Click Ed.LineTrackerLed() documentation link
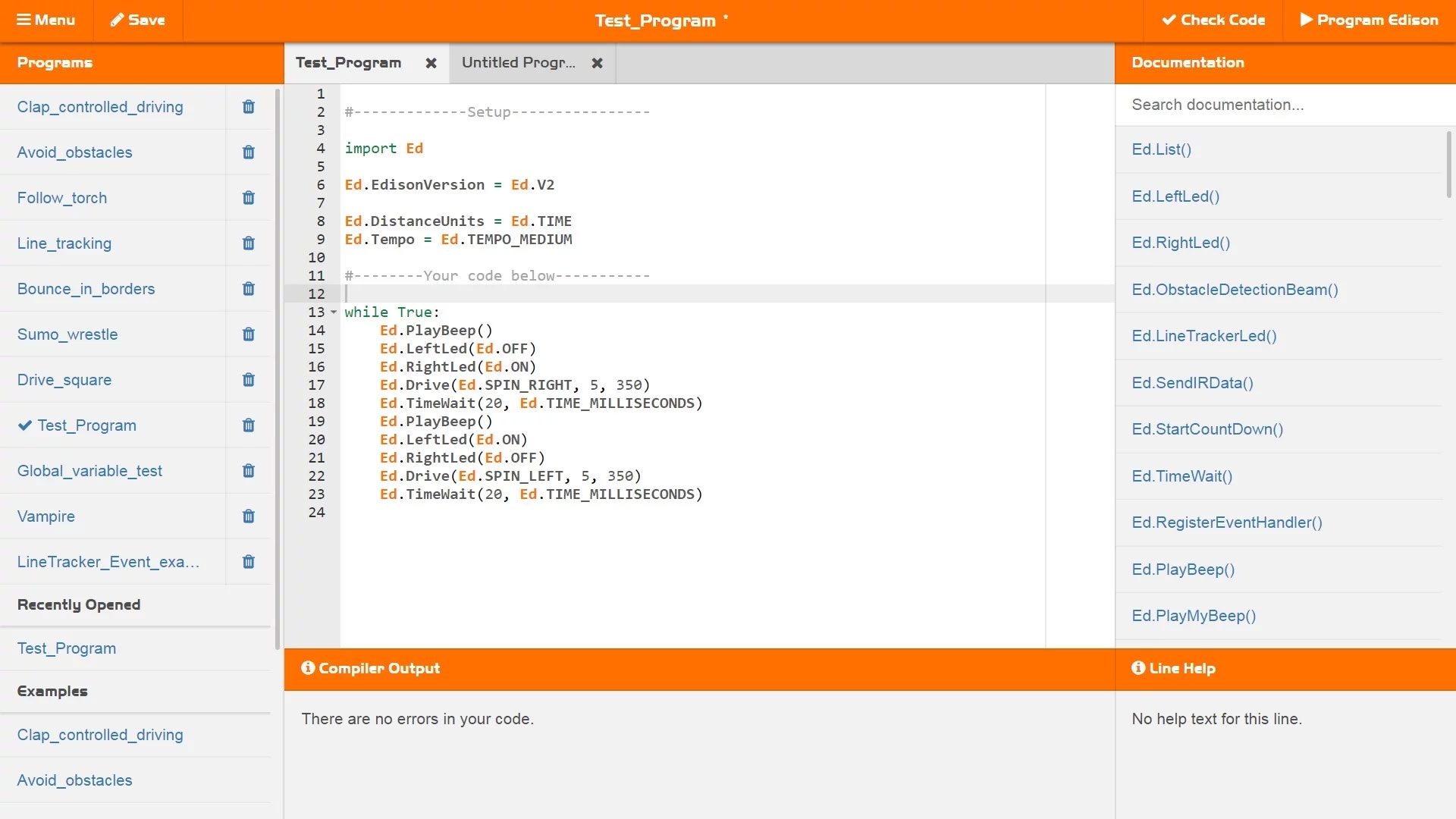Viewport: 1456px width, 819px height. (x=1205, y=336)
